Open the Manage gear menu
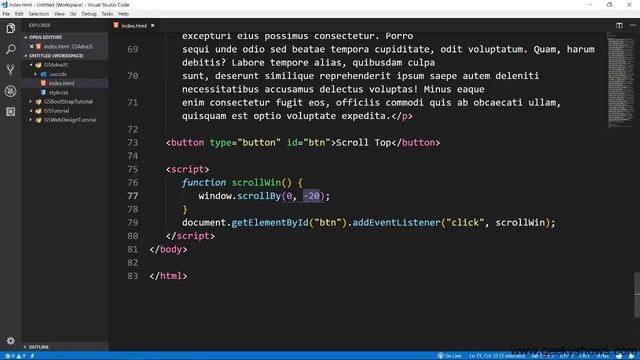640x360 pixels. coord(11,340)
